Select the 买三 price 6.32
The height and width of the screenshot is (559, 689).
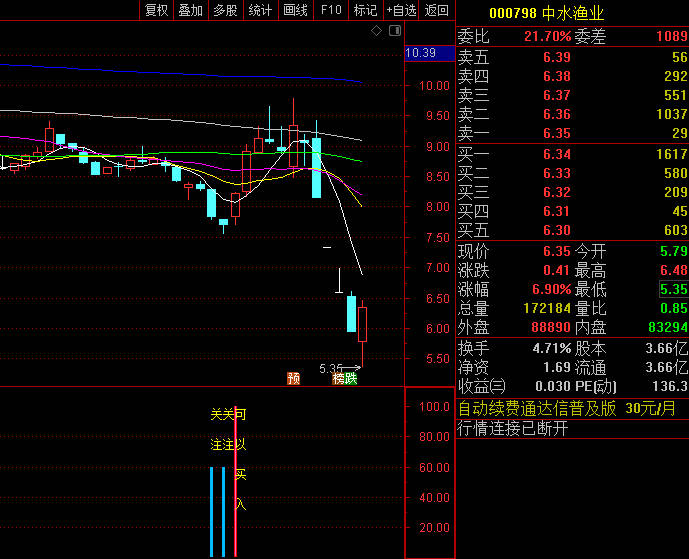[x=556, y=192]
